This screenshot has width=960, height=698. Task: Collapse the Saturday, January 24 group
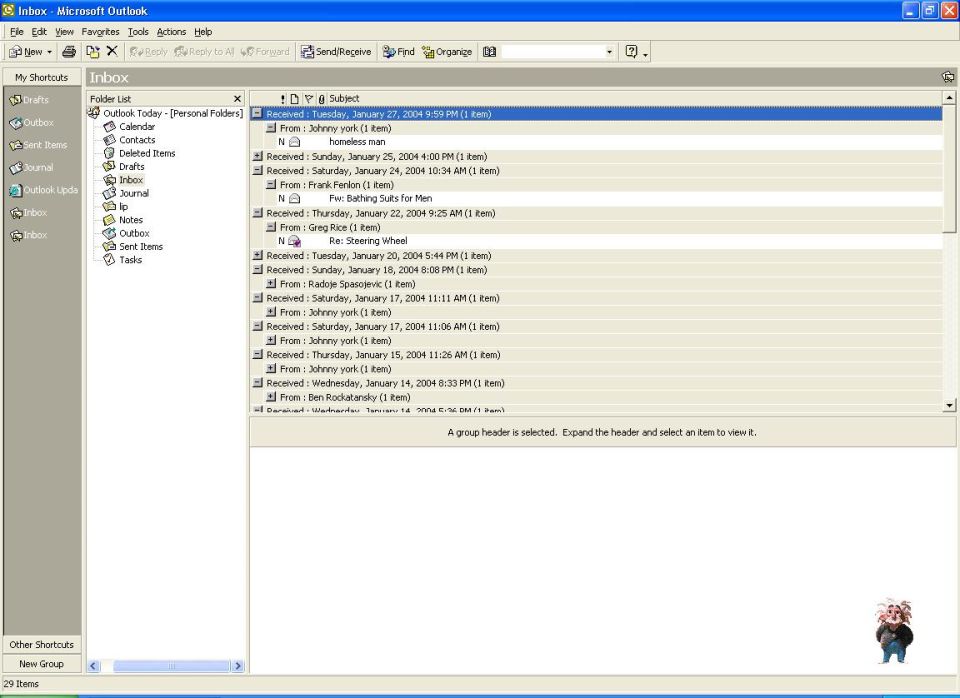(258, 170)
